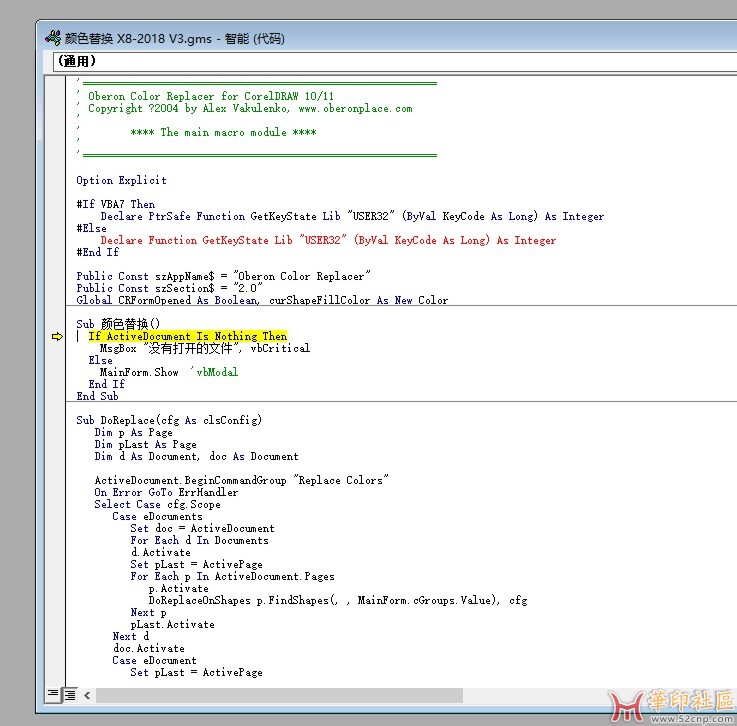This screenshot has height=726, width=737.
Task: Click the 'Next p' line
Action: tap(148, 613)
